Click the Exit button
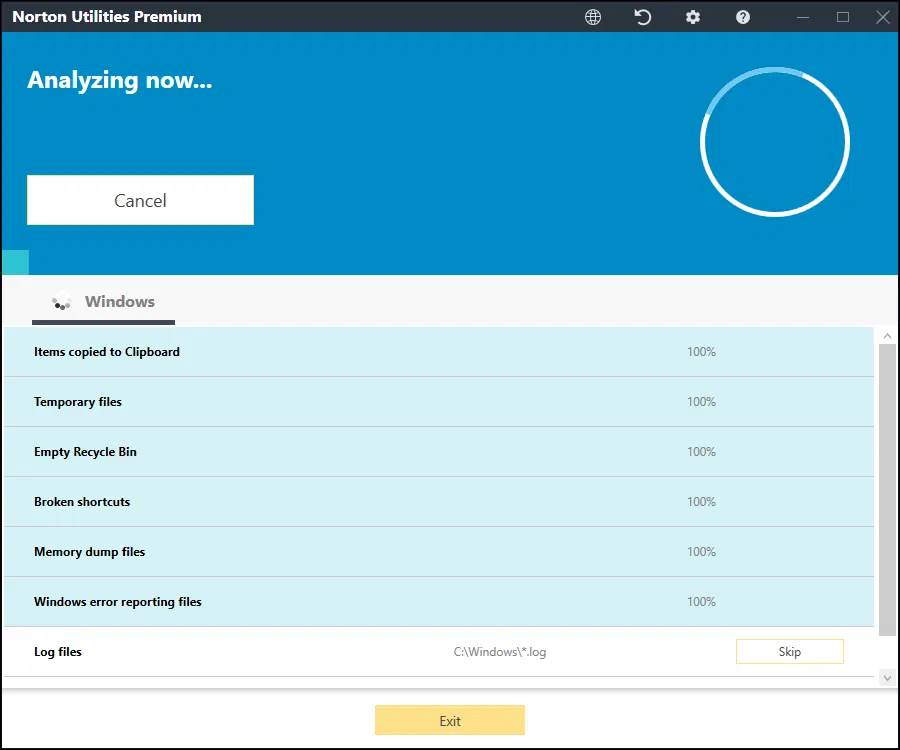 coord(449,720)
